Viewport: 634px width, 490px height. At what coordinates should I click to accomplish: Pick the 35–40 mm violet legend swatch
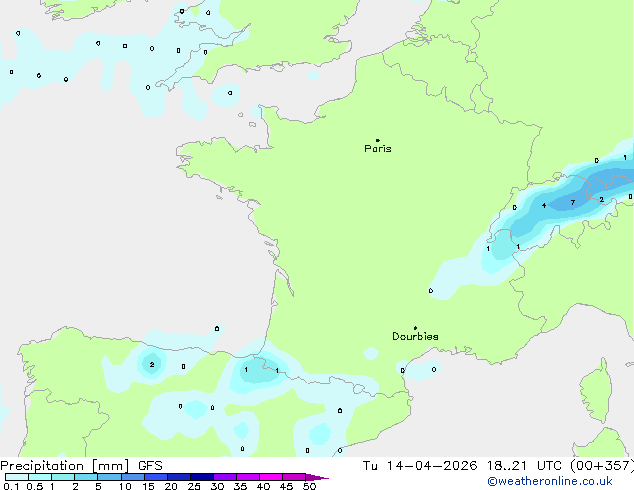pos(247,477)
